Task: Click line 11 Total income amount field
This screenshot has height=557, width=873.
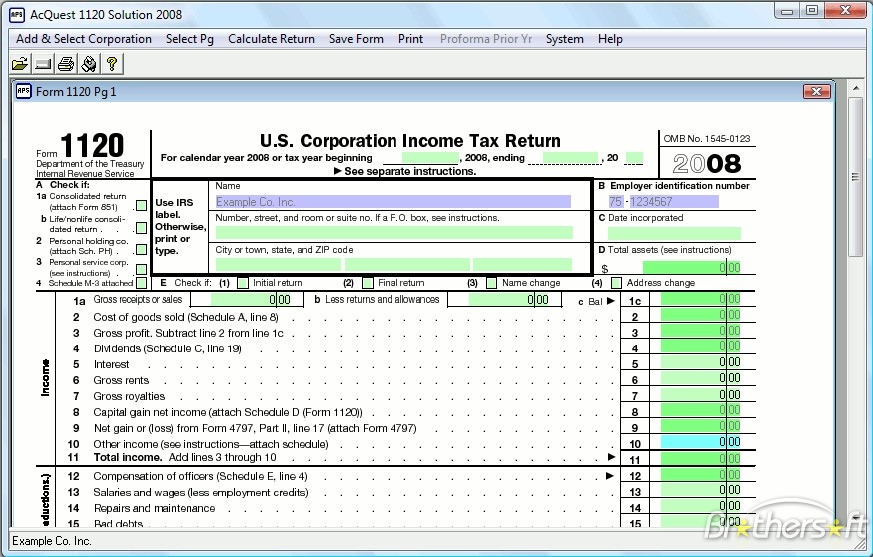Action: 701,458
